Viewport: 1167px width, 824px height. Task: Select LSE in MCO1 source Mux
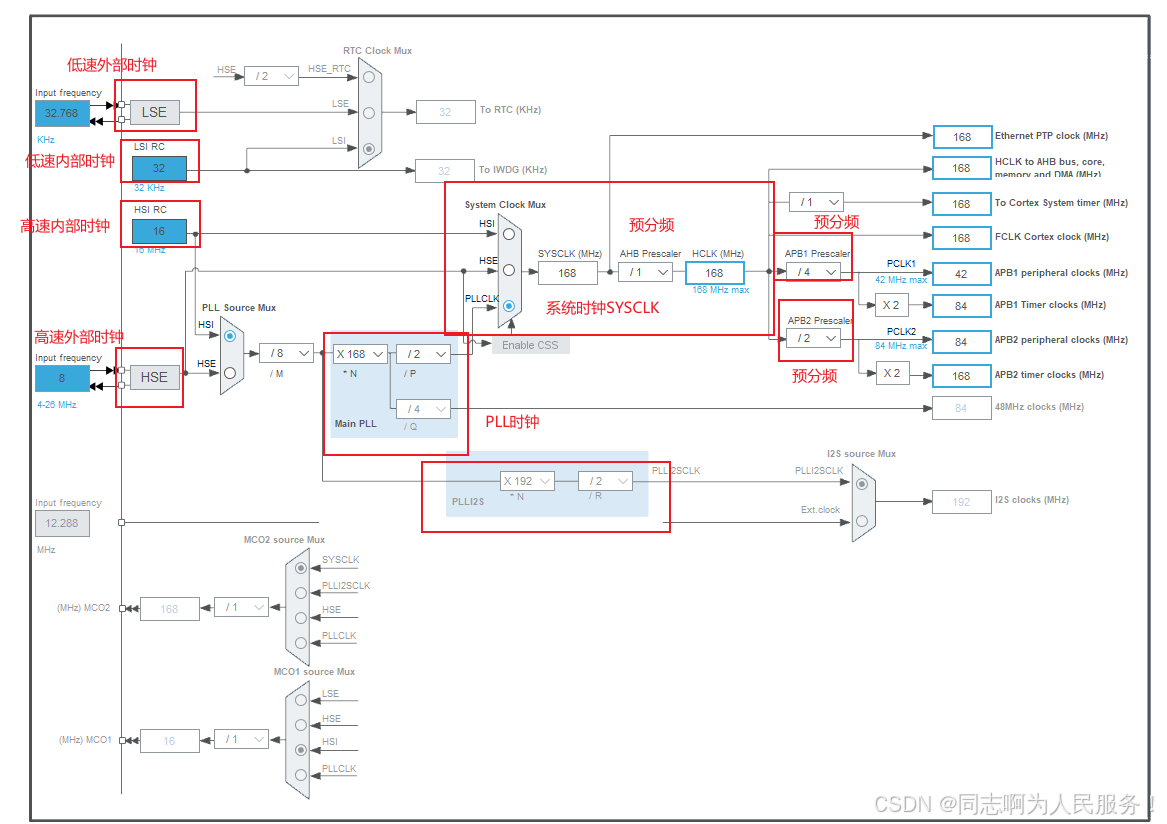click(x=301, y=700)
